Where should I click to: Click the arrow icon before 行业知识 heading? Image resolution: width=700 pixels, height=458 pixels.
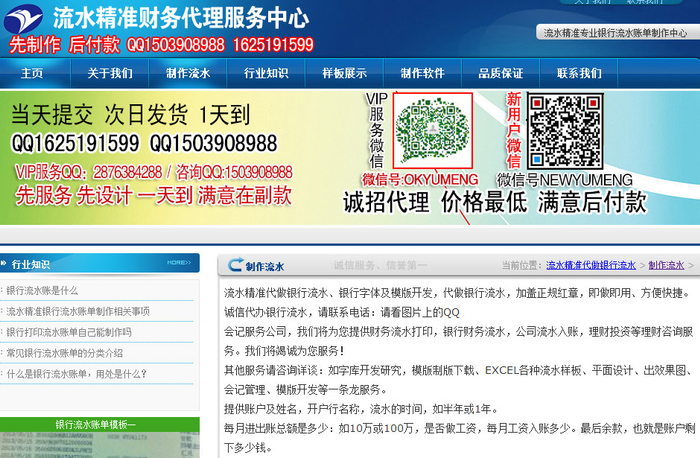(x=4, y=263)
